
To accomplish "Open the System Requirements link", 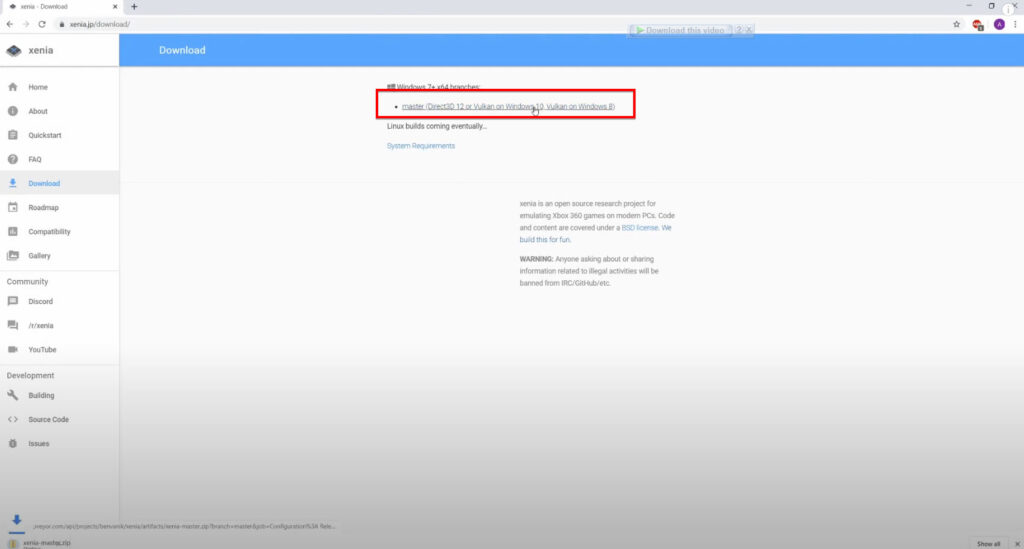I will (420, 146).
